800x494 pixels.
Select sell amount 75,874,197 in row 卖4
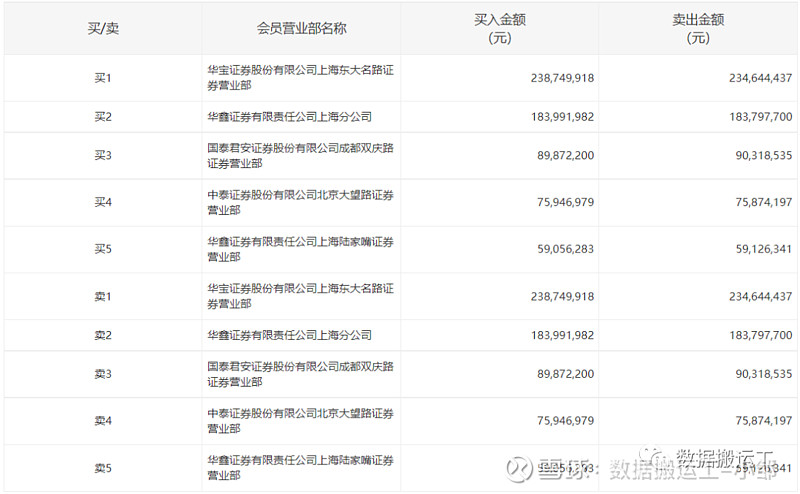[764, 421]
